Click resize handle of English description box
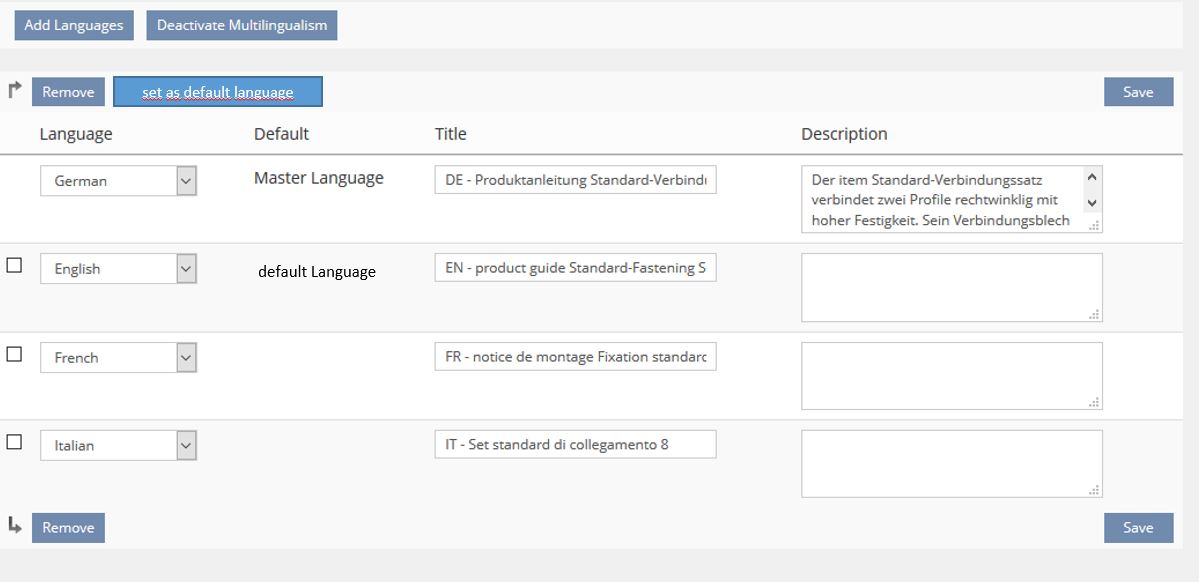The image size is (1199, 582). (1095, 314)
